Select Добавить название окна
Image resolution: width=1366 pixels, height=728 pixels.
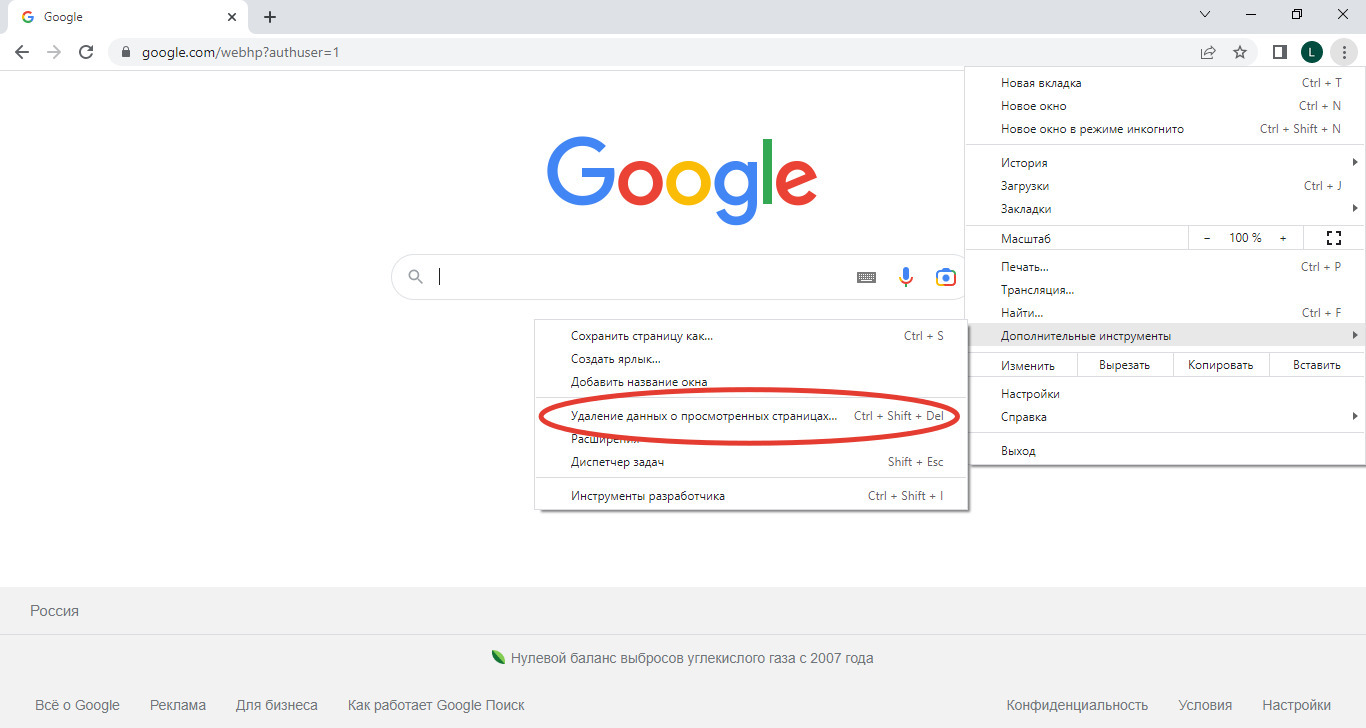click(x=751, y=382)
